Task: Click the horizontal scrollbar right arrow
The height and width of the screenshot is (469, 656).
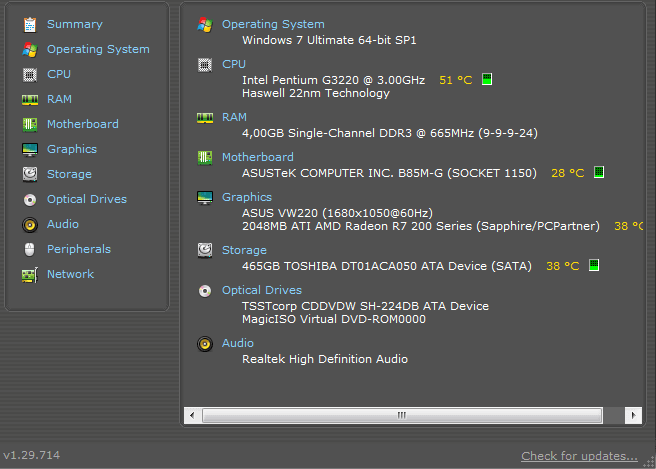Action: [x=633, y=414]
